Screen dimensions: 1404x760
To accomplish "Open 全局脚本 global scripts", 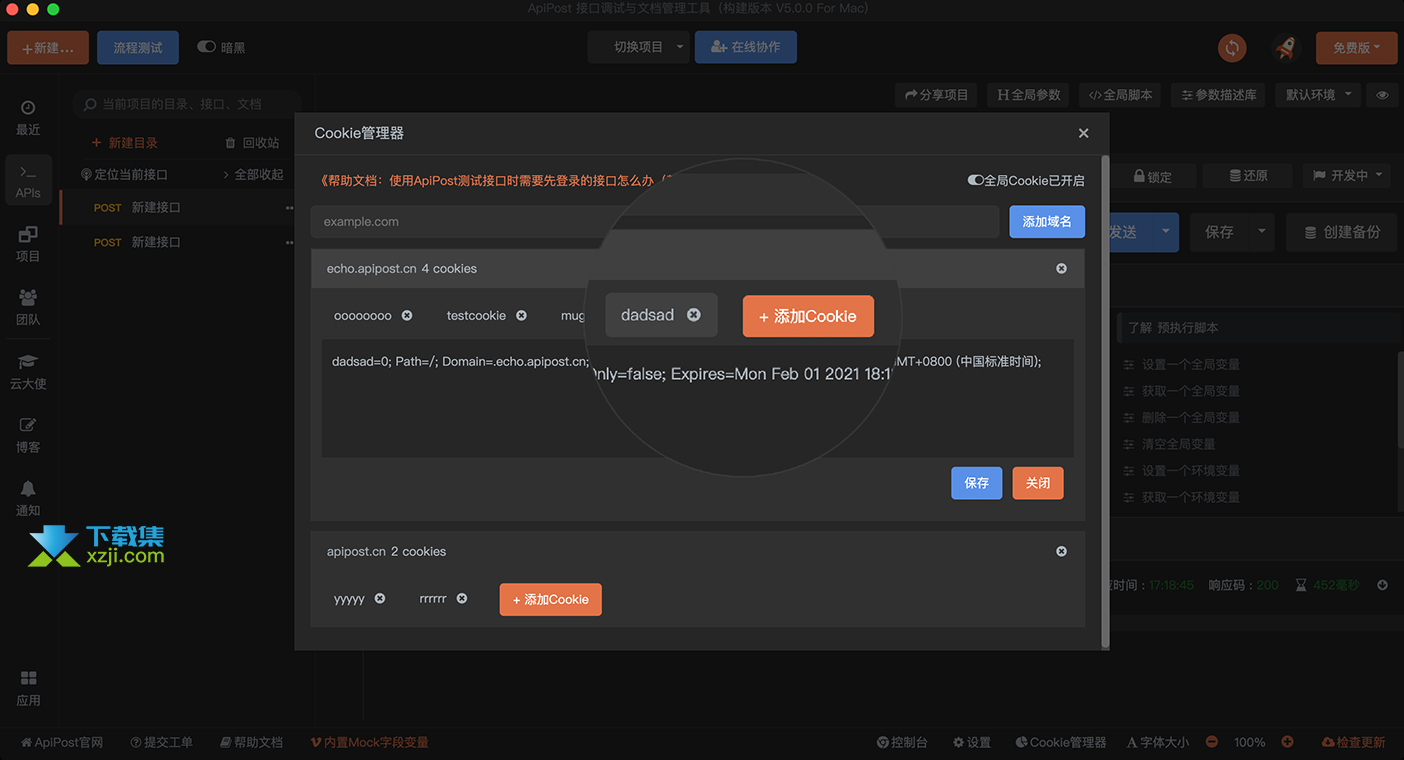I will click(x=1121, y=95).
